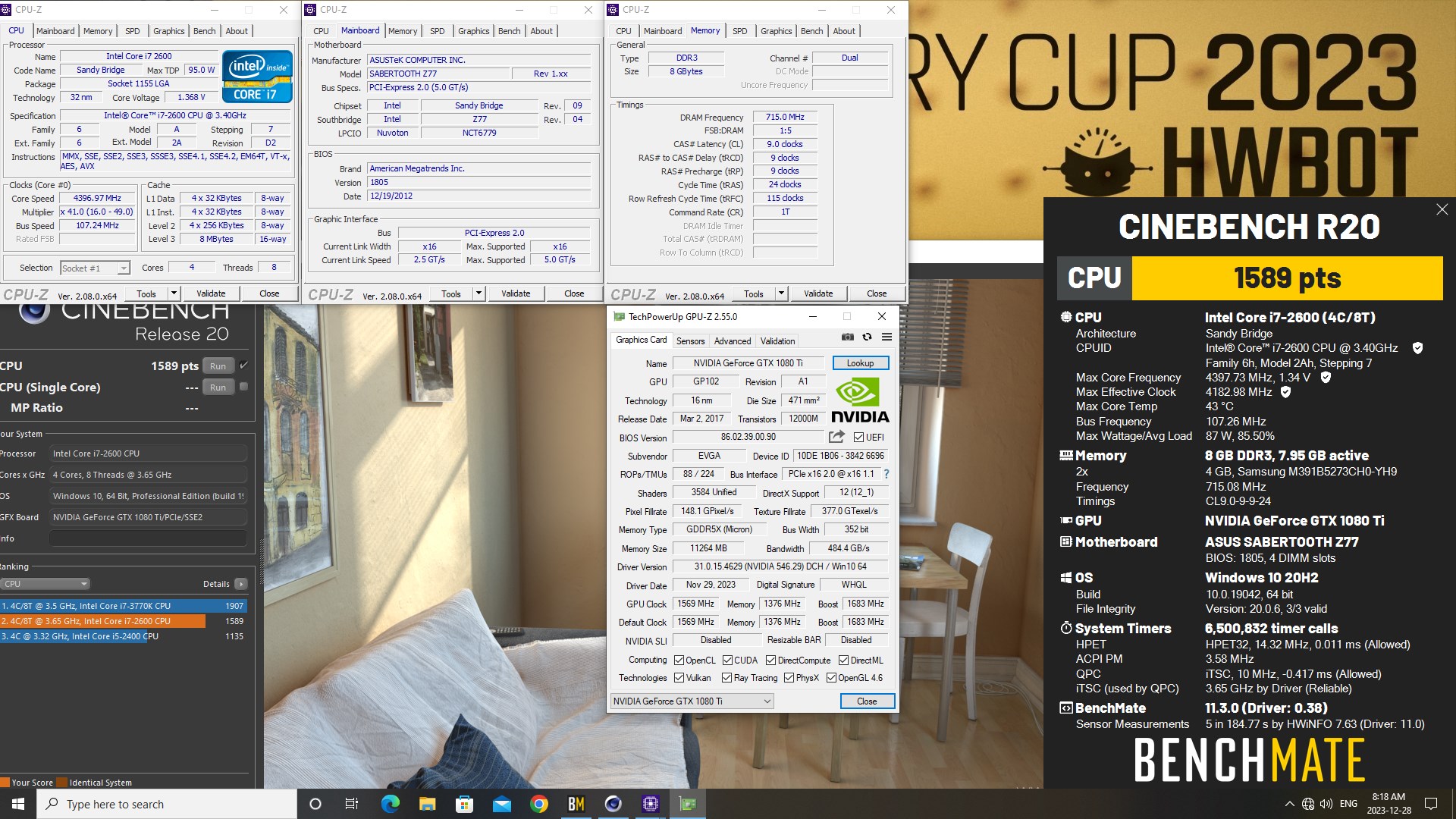Open Microsoft Store from taskbar
Screen dimensions: 1456x819
point(464,804)
